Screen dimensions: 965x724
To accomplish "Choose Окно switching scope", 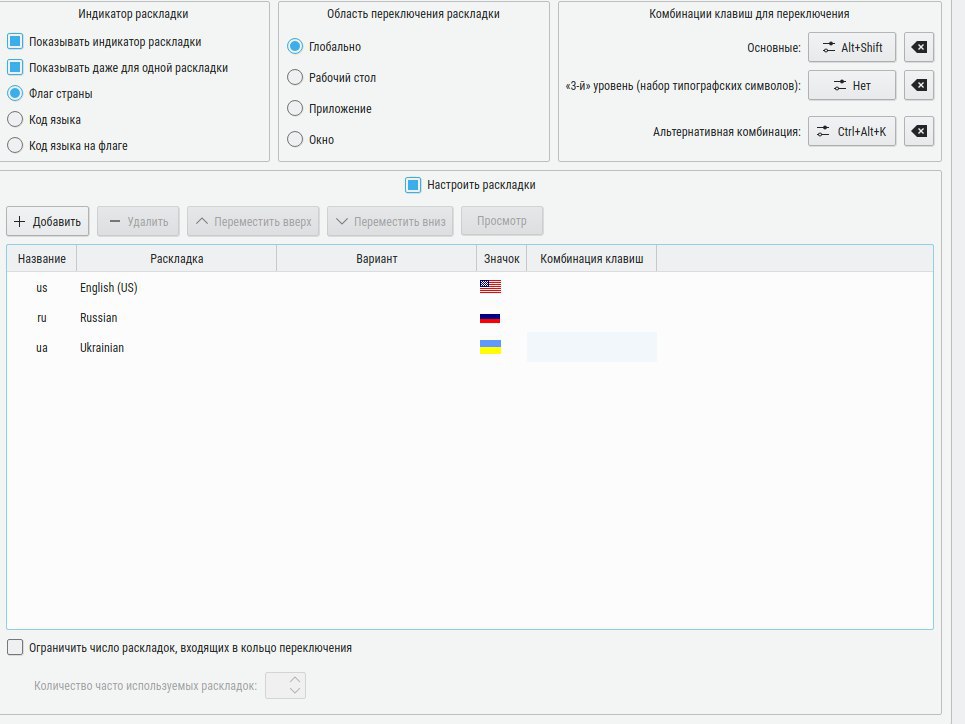I will 295,139.
